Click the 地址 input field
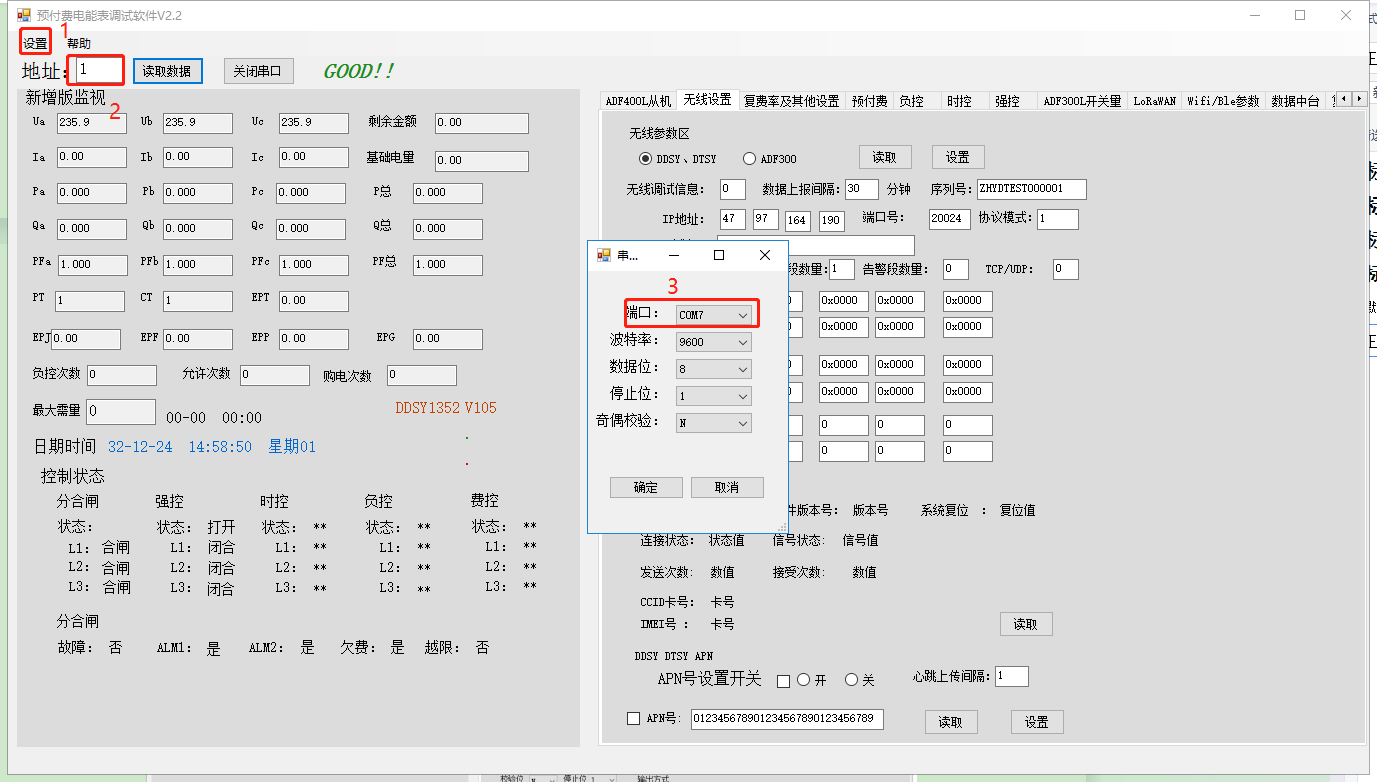The image size is (1377, 782). point(99,70)
